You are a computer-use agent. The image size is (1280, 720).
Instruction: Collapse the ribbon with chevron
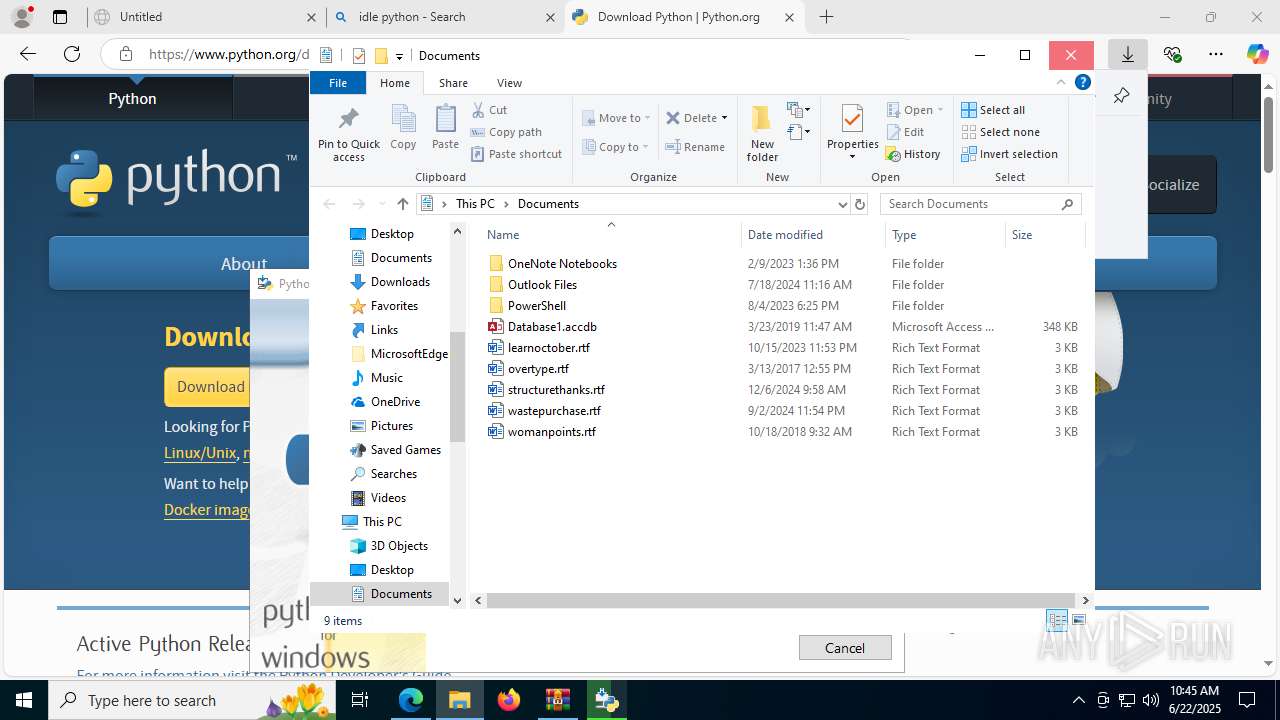(x=1062, y=82)
